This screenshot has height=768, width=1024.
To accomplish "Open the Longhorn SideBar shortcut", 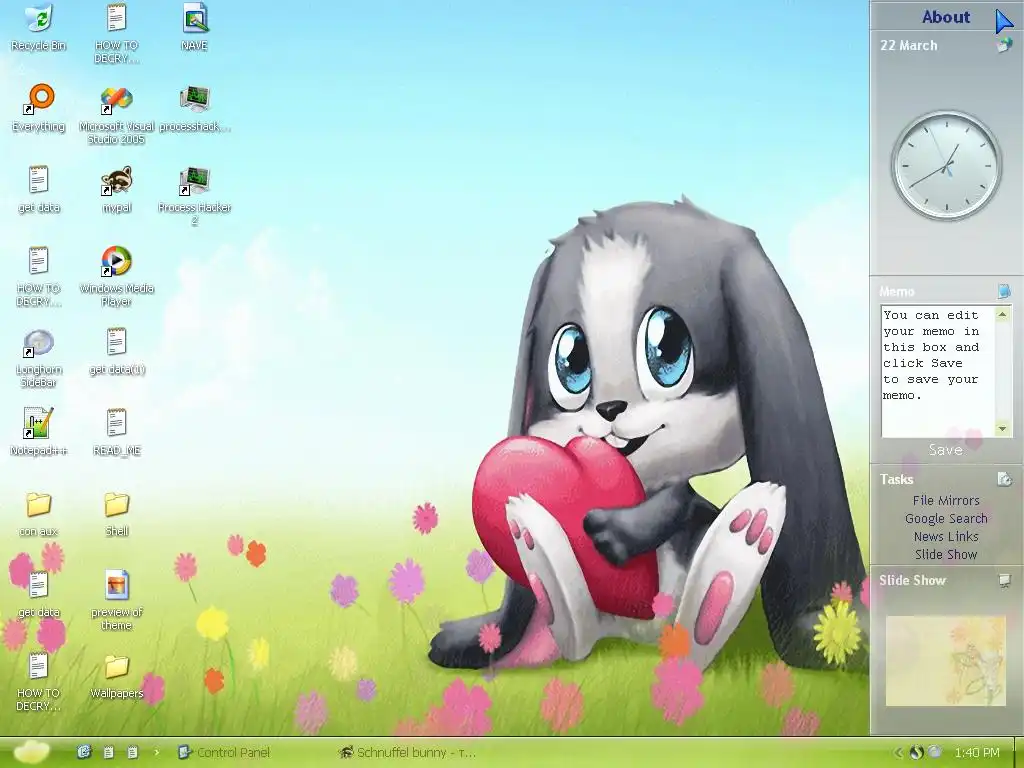I will 39,358.
